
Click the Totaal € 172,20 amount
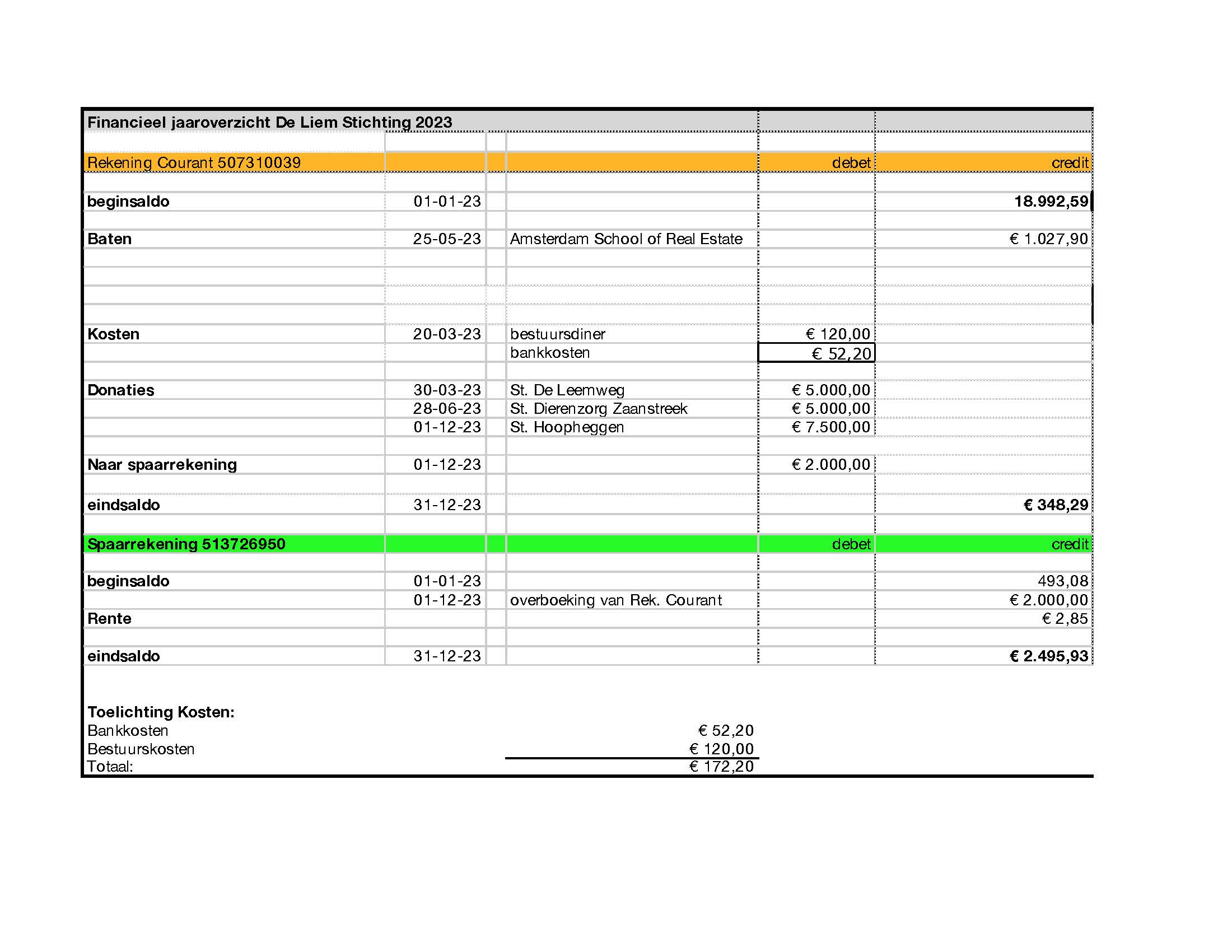[x=721, y=766]
